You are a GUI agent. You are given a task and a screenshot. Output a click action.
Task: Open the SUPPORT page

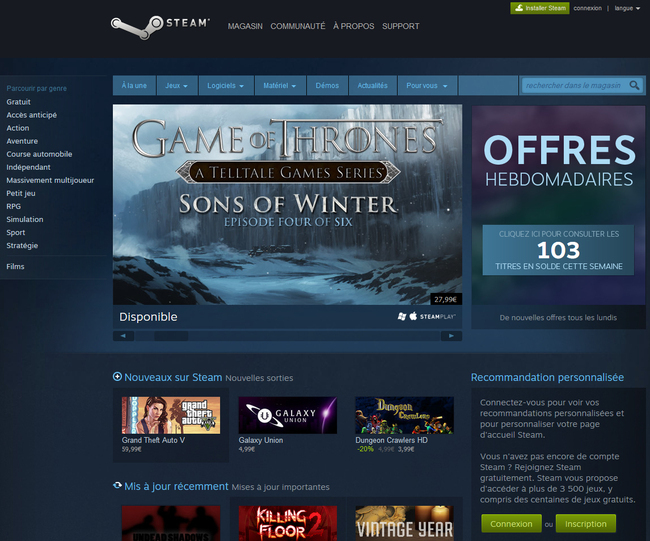click(400, 26)
